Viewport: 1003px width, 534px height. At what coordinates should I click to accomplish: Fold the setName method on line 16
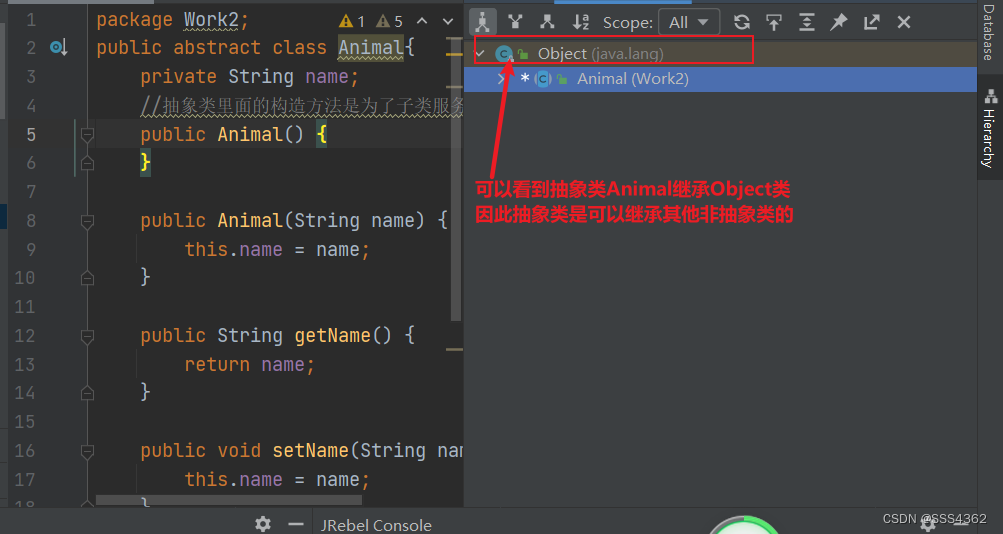point(87,452)
